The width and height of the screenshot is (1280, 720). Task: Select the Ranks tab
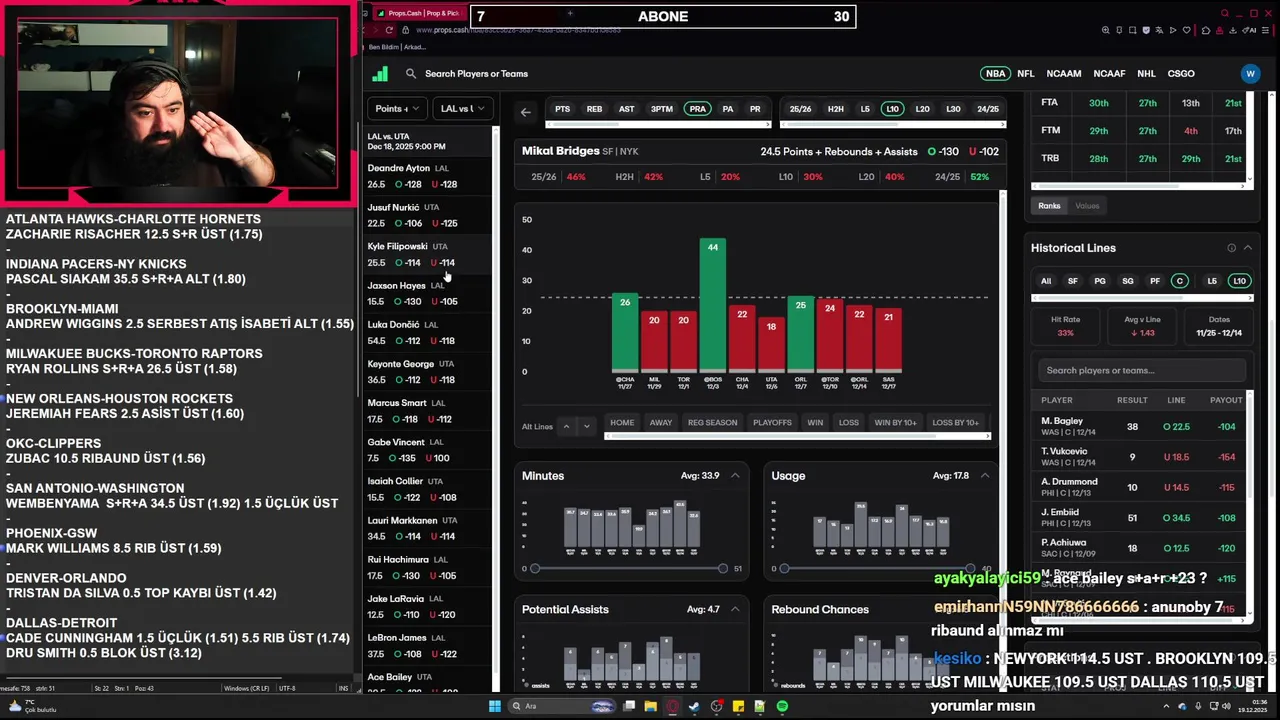point(1049,206)
